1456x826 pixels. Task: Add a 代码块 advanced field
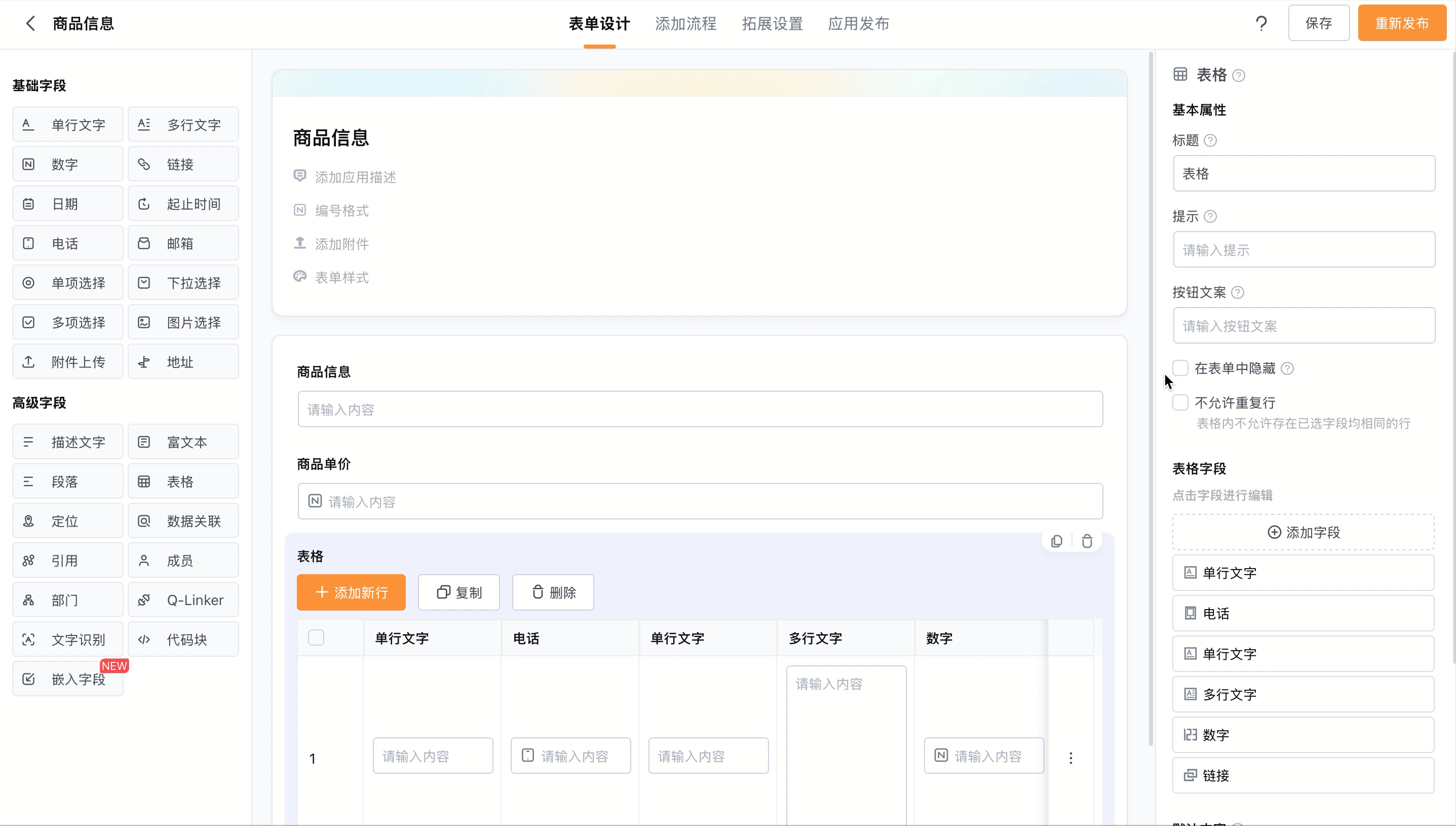point(183,640)
